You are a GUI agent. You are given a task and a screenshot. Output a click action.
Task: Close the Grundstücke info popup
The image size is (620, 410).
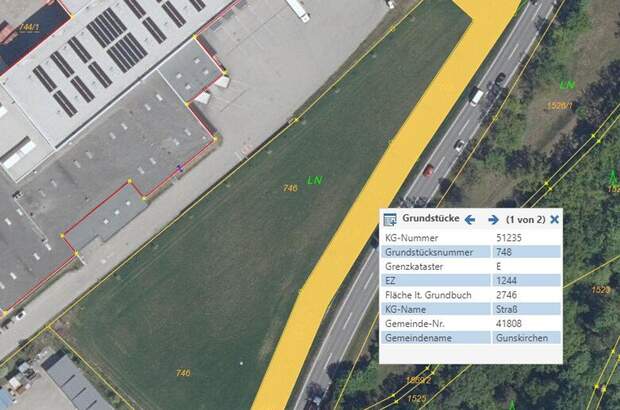tap(554, 219)
